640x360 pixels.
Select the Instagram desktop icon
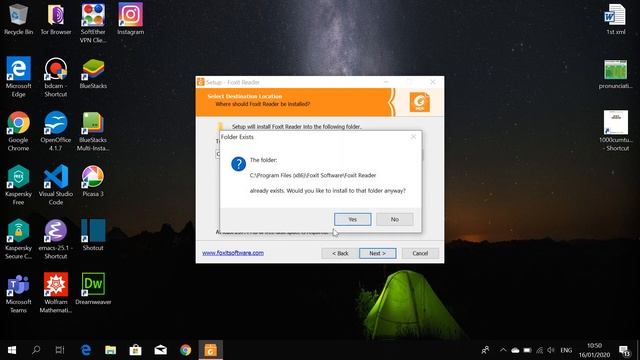click(131, 19)
